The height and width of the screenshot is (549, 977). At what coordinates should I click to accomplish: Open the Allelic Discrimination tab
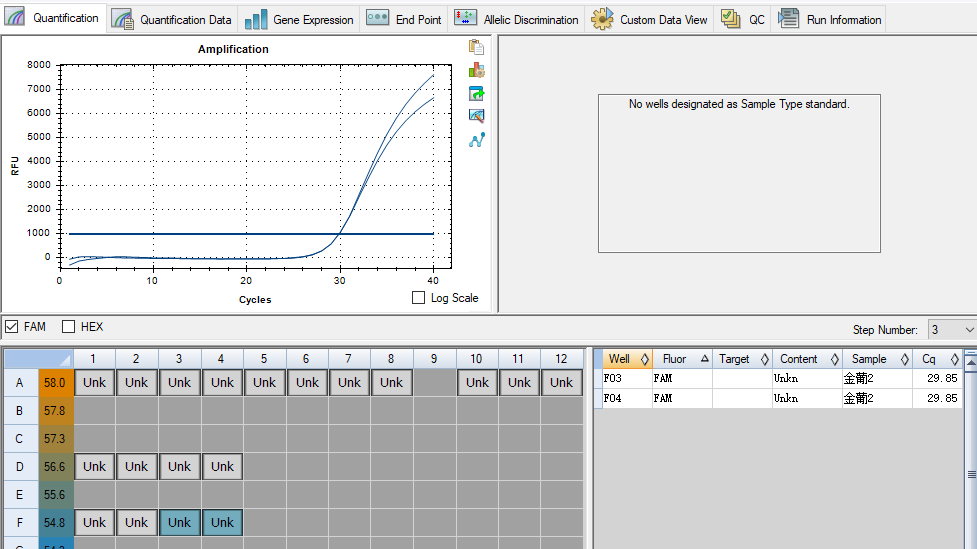click(517, 19)
